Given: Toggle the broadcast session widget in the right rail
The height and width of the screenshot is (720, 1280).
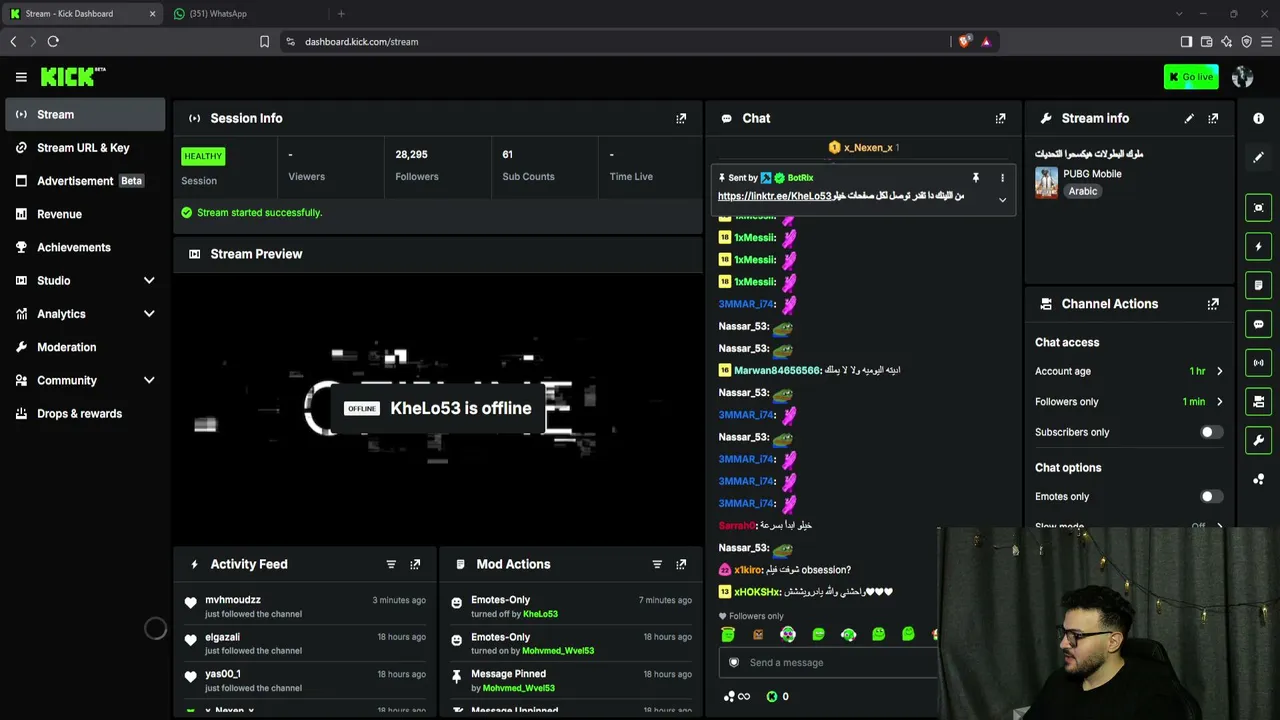Looking at the screenshot, I should coord(1258,362).
